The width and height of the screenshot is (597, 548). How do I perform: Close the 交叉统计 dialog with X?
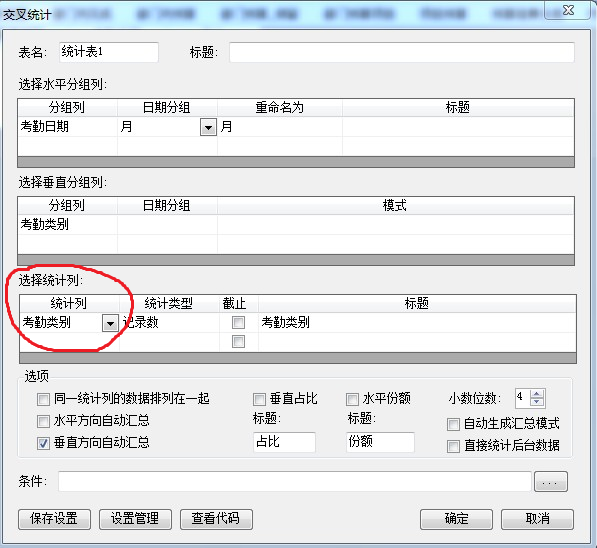tap(568, 10)
